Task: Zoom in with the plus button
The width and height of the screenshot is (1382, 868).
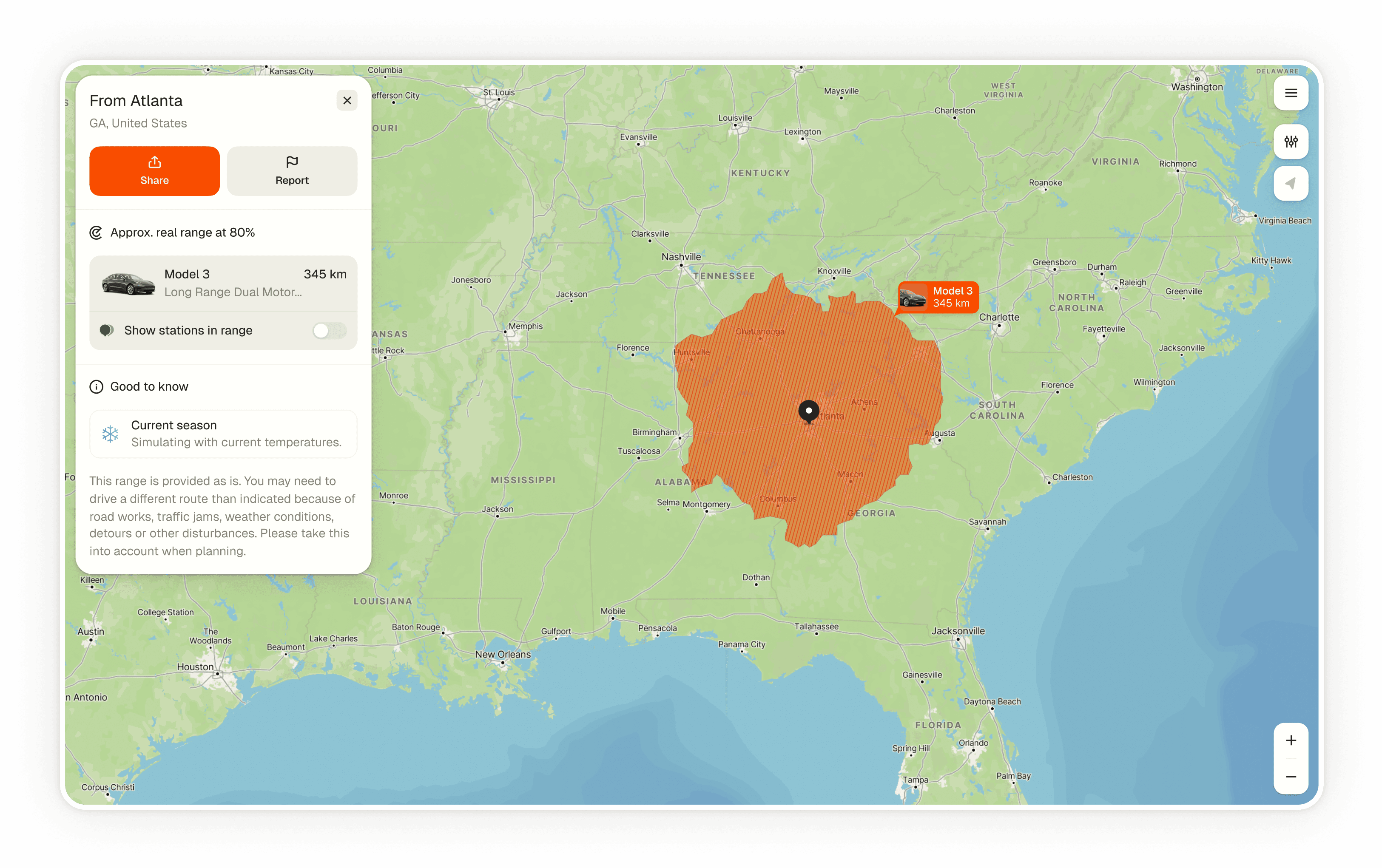Action: [1291, 740]
